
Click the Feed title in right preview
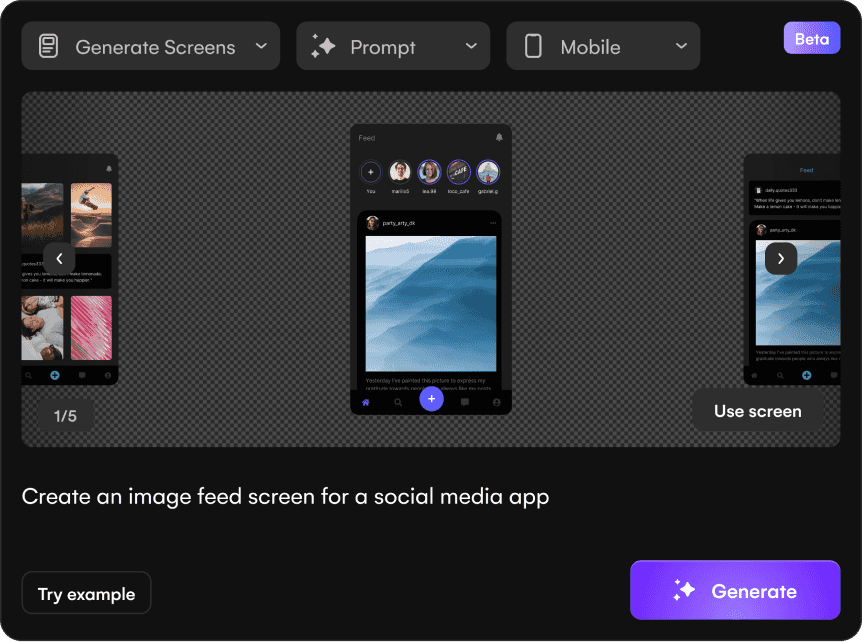click(x=806, y=170)
